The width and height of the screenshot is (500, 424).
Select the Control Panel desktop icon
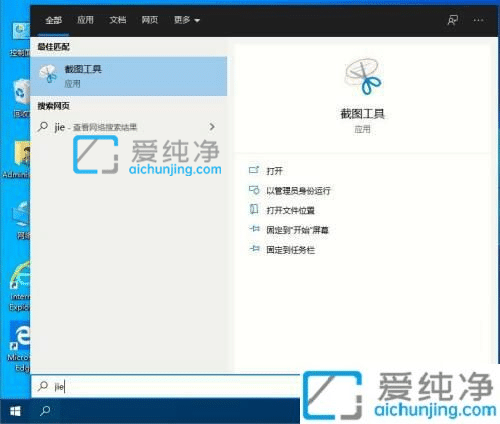click(x=20, y=40)
